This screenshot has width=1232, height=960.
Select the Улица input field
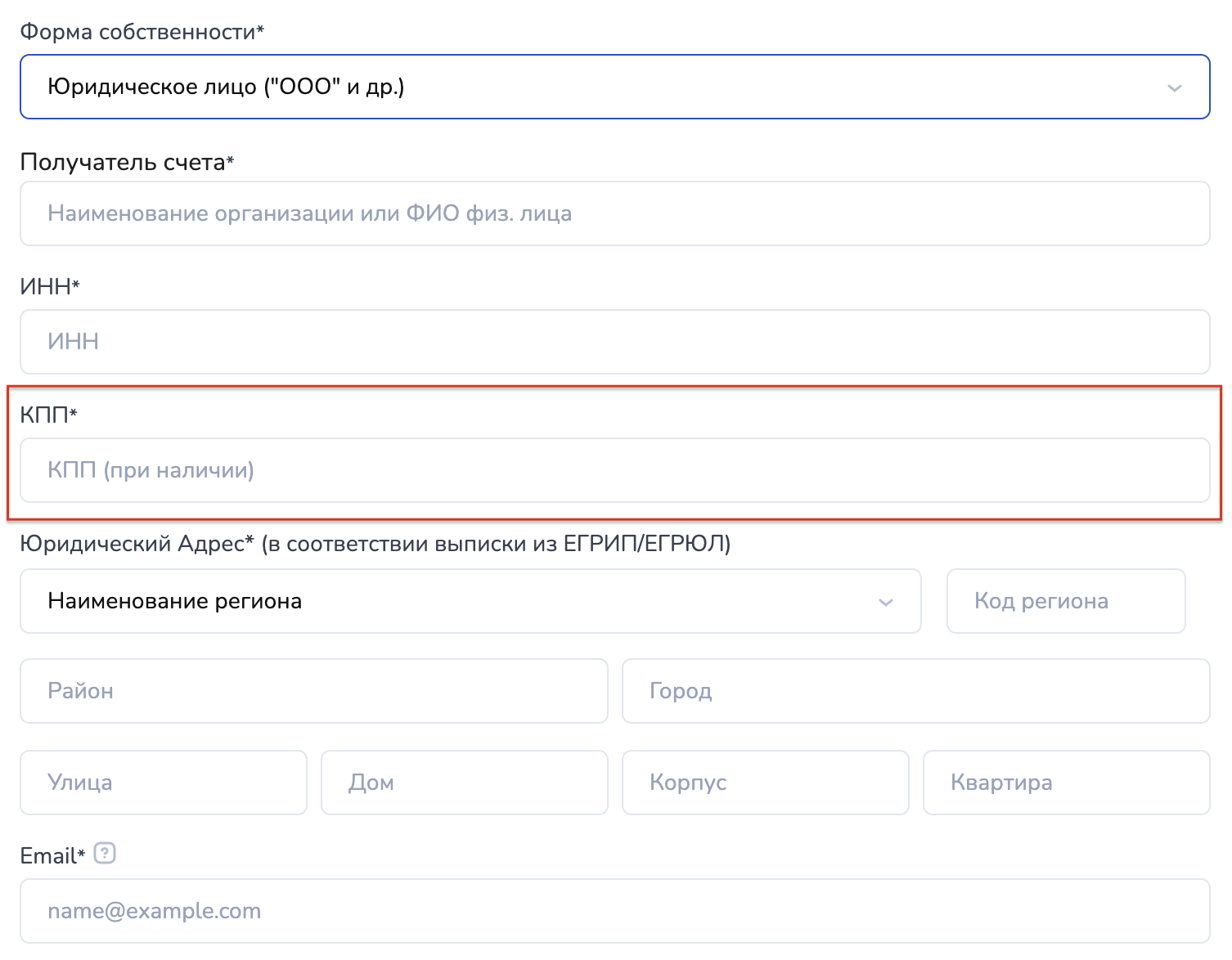164,783
